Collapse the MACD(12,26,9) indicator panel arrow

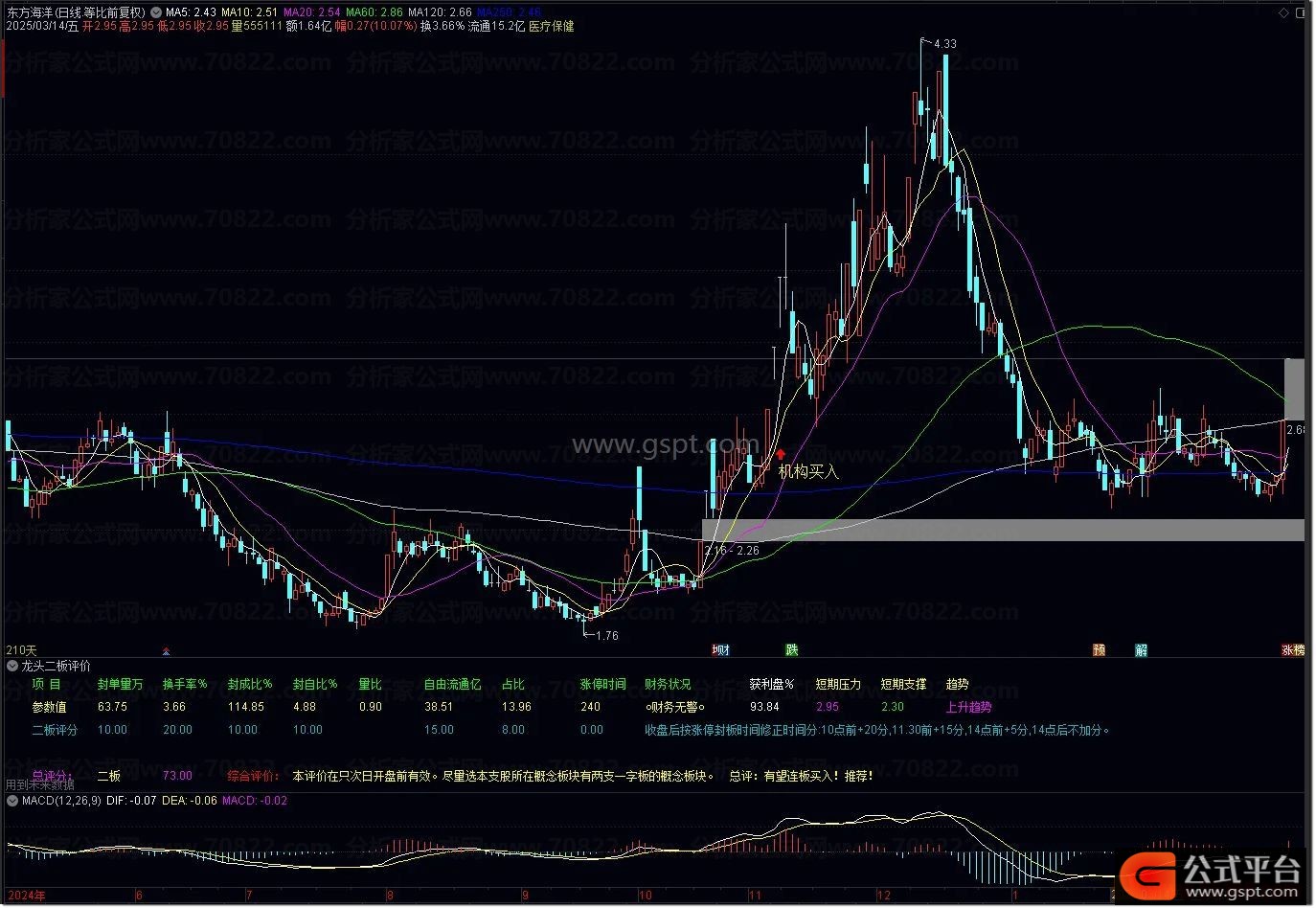pyautogui.click(x=12, y=801)
